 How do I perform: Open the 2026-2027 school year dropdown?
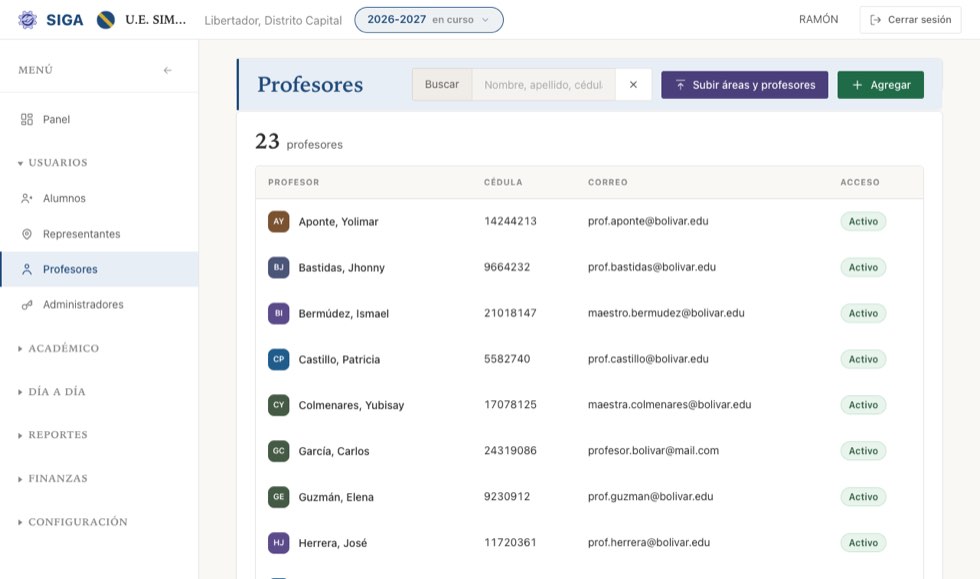point(429,20)
